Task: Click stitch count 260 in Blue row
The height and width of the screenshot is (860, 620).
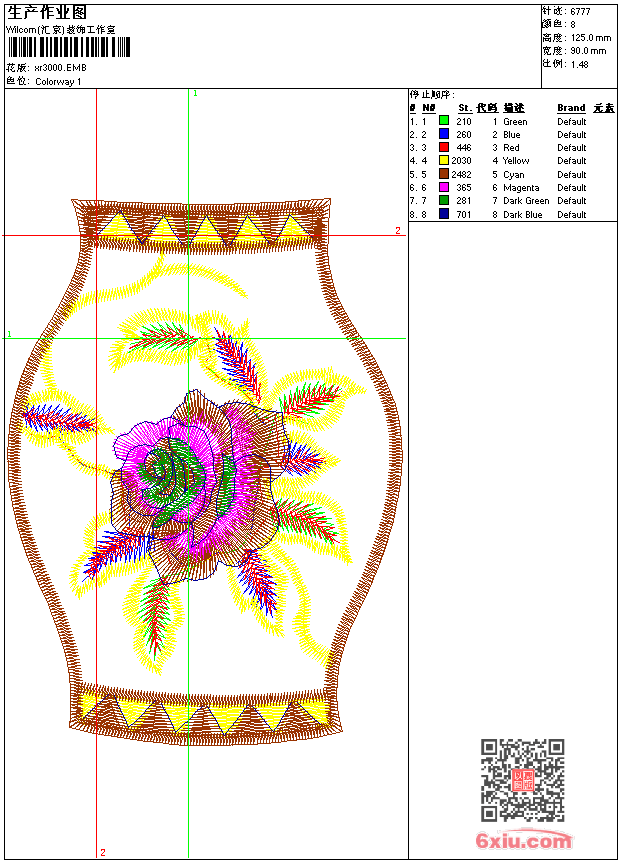Action: [464, 135]
